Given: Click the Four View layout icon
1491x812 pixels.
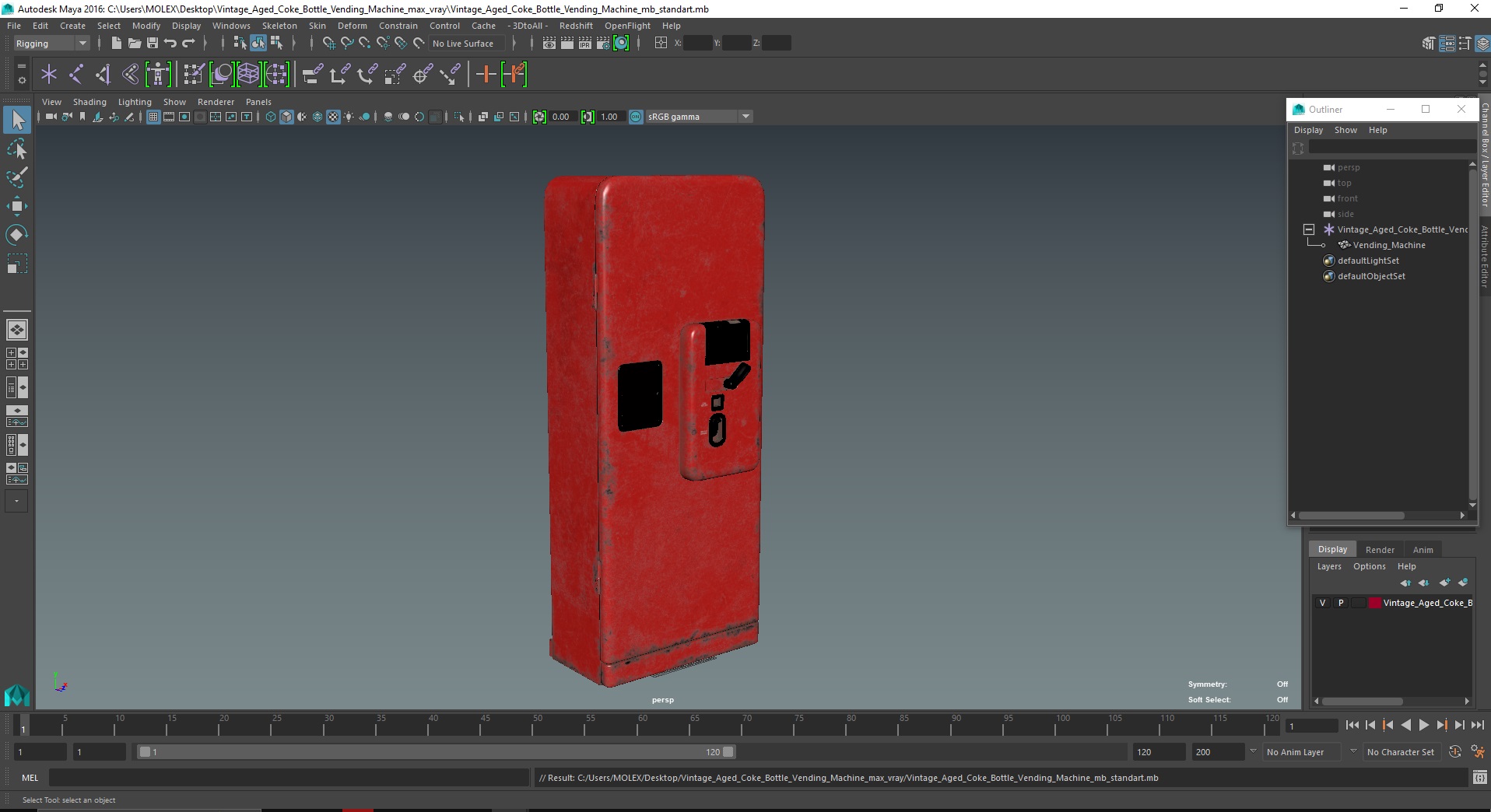Looking at the screenshot, I should tap(17, 359).
